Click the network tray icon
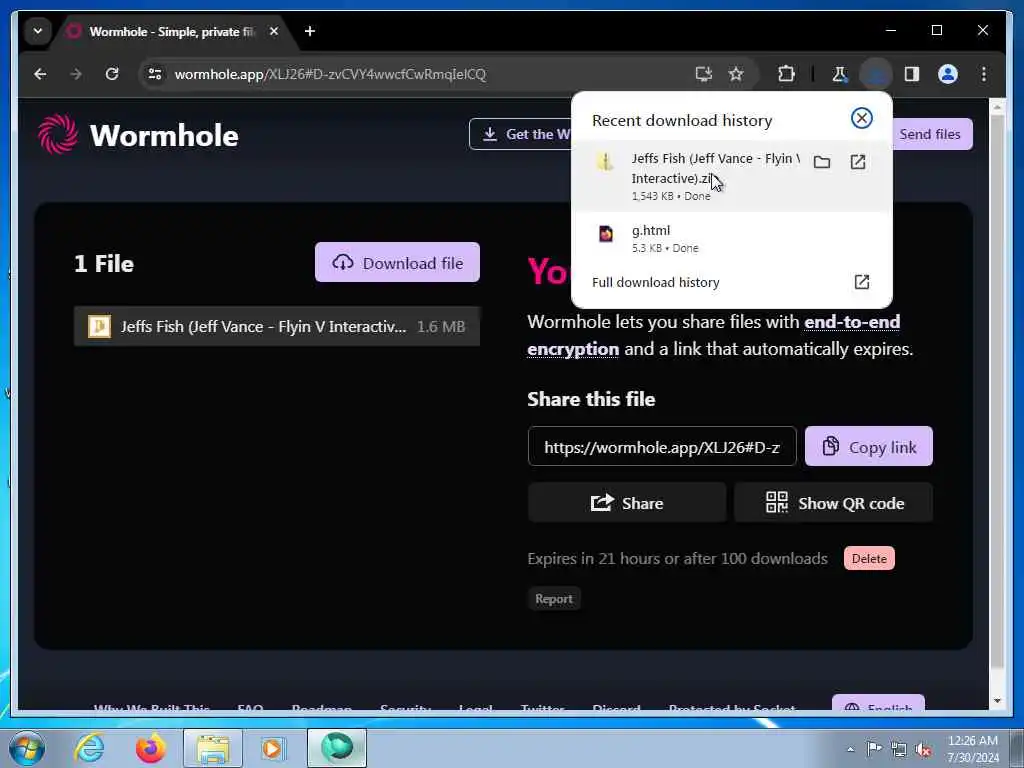This screenshot has width=1024, height=768. tap(899, 750)
